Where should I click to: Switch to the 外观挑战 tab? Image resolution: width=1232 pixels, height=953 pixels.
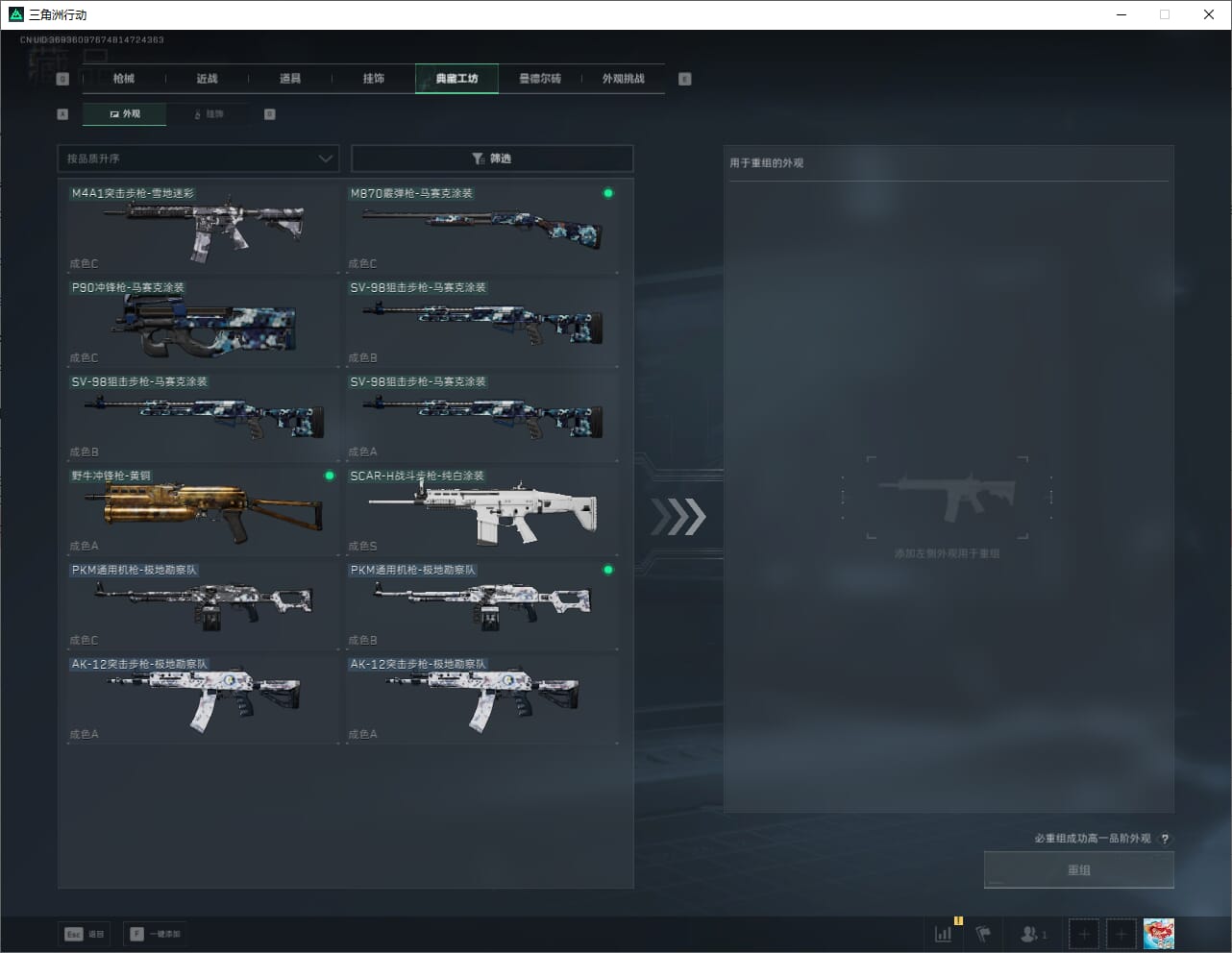coord(623,79)
